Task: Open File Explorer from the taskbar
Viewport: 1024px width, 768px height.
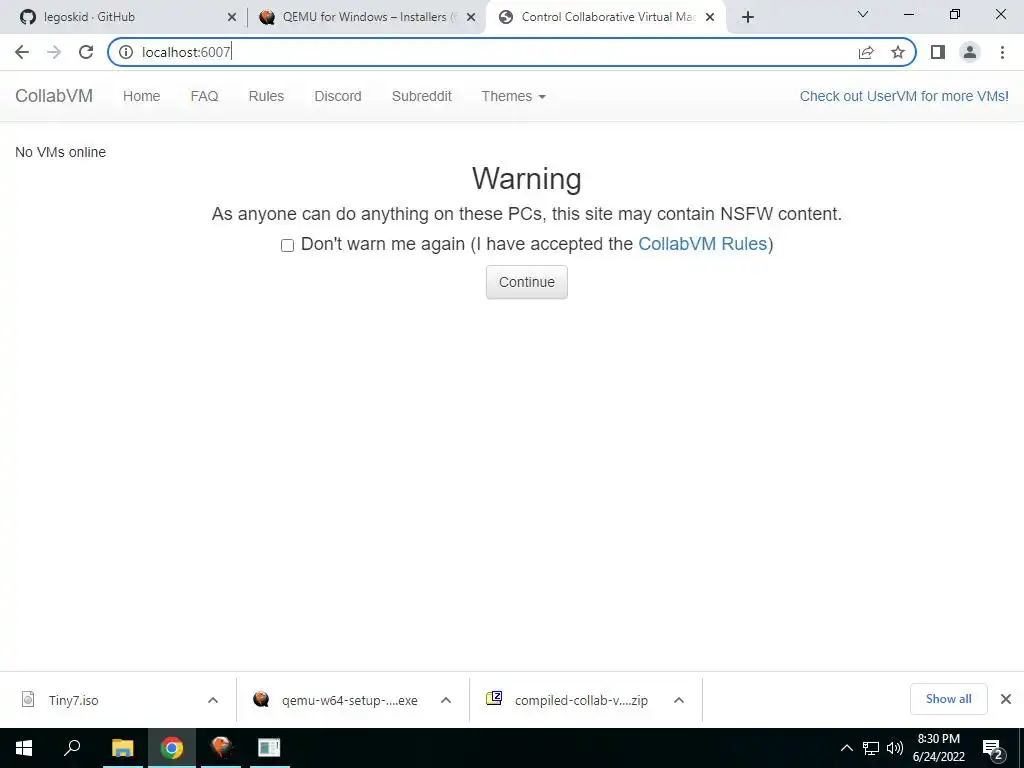Action: 122,748
